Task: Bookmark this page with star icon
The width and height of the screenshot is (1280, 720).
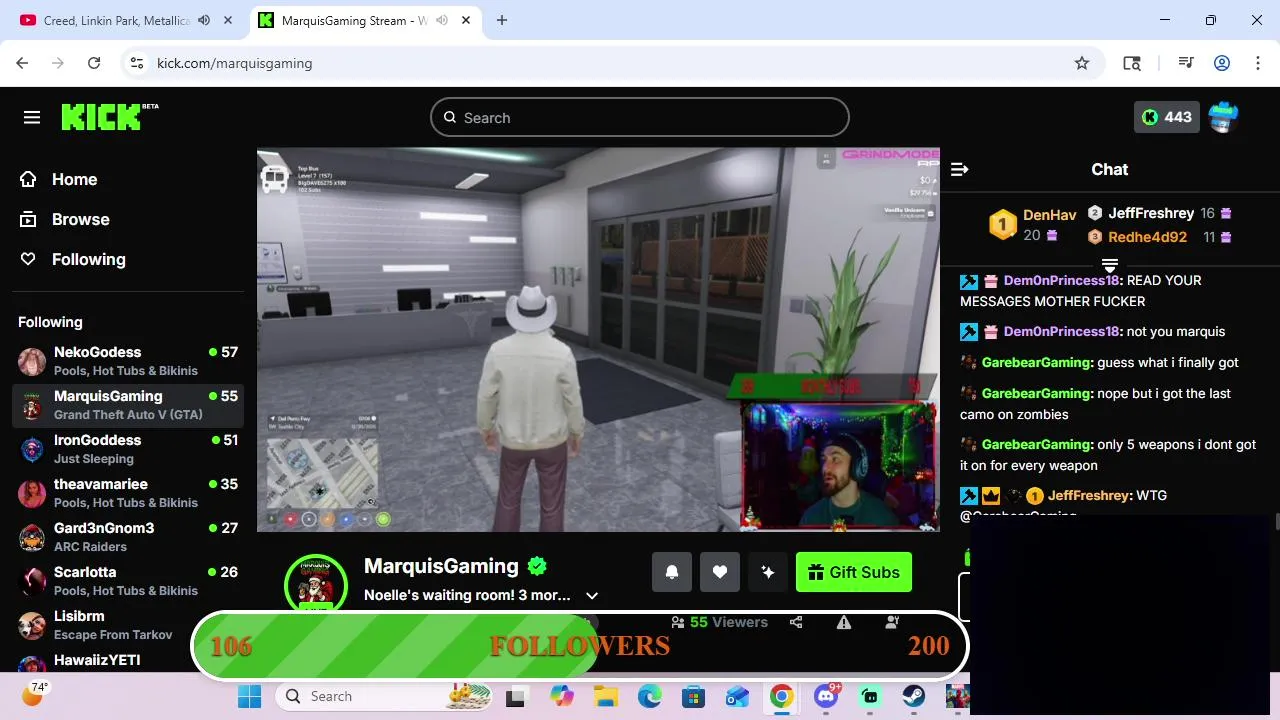Action: point(1082,63)
